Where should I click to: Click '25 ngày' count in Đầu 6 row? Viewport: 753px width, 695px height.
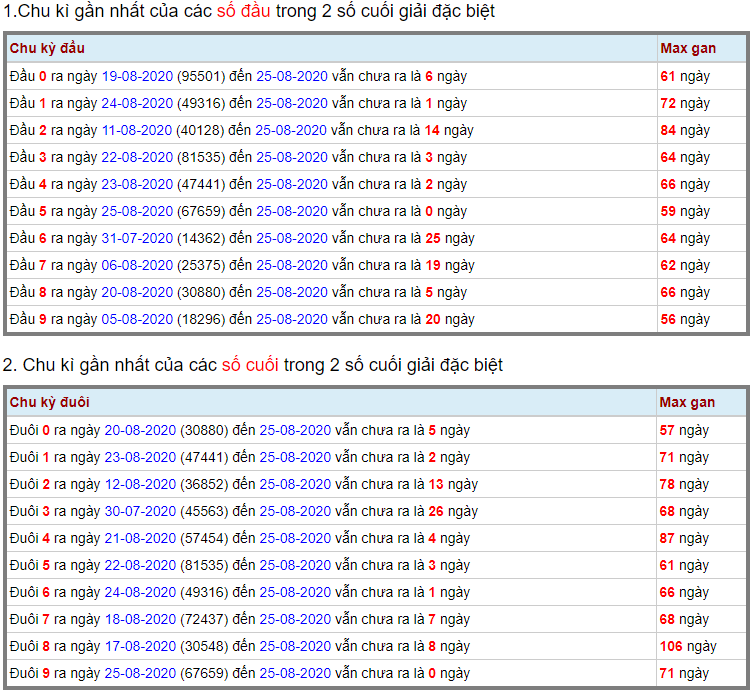pyautogui.click(x=450, y=238)
